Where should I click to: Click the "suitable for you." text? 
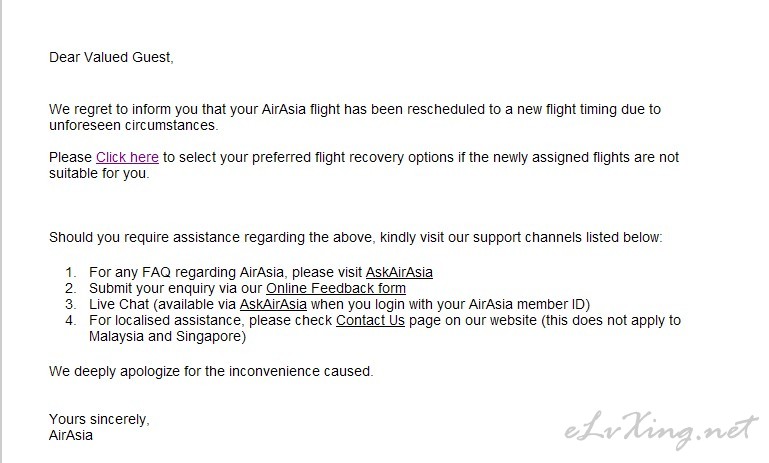(x=99, y=174)
